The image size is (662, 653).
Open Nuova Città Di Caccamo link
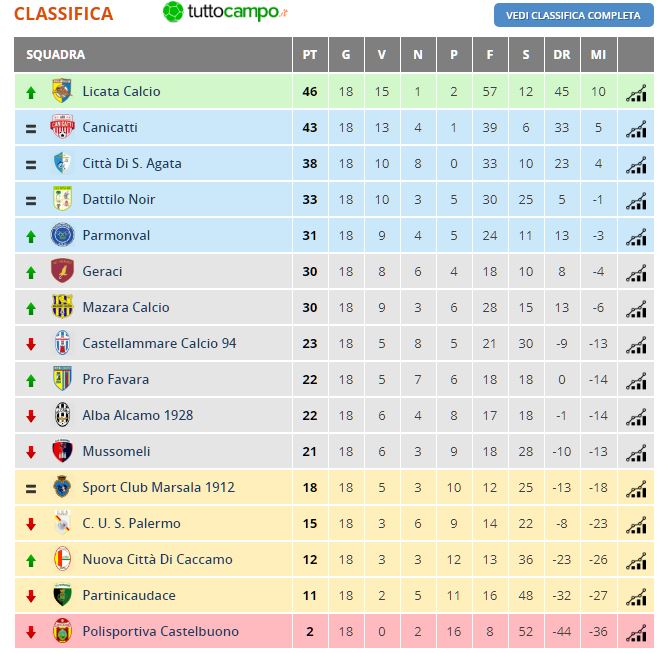pyautogui.click(x=157, y=559)
